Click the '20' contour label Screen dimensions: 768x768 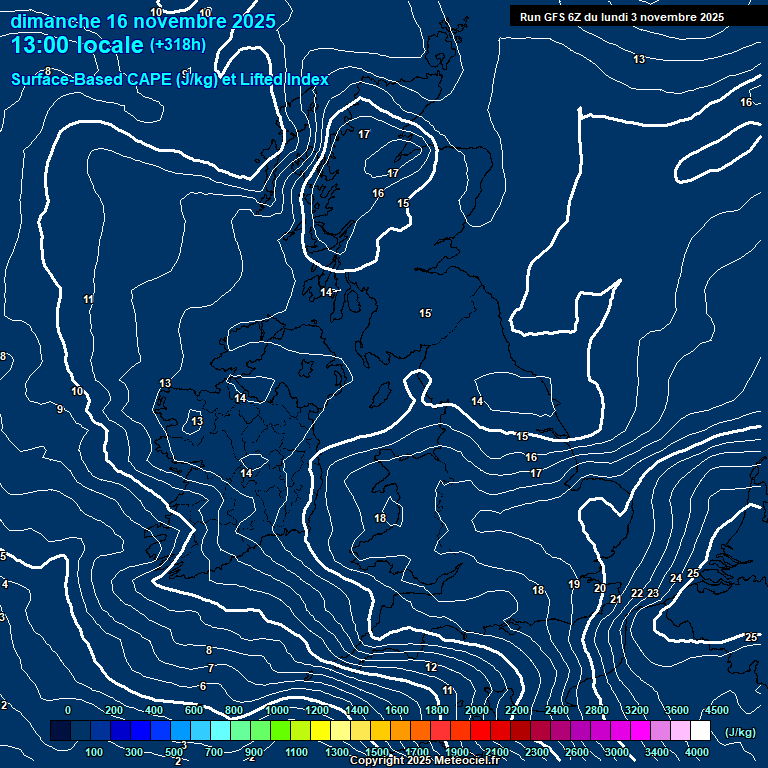coord(600,588)
